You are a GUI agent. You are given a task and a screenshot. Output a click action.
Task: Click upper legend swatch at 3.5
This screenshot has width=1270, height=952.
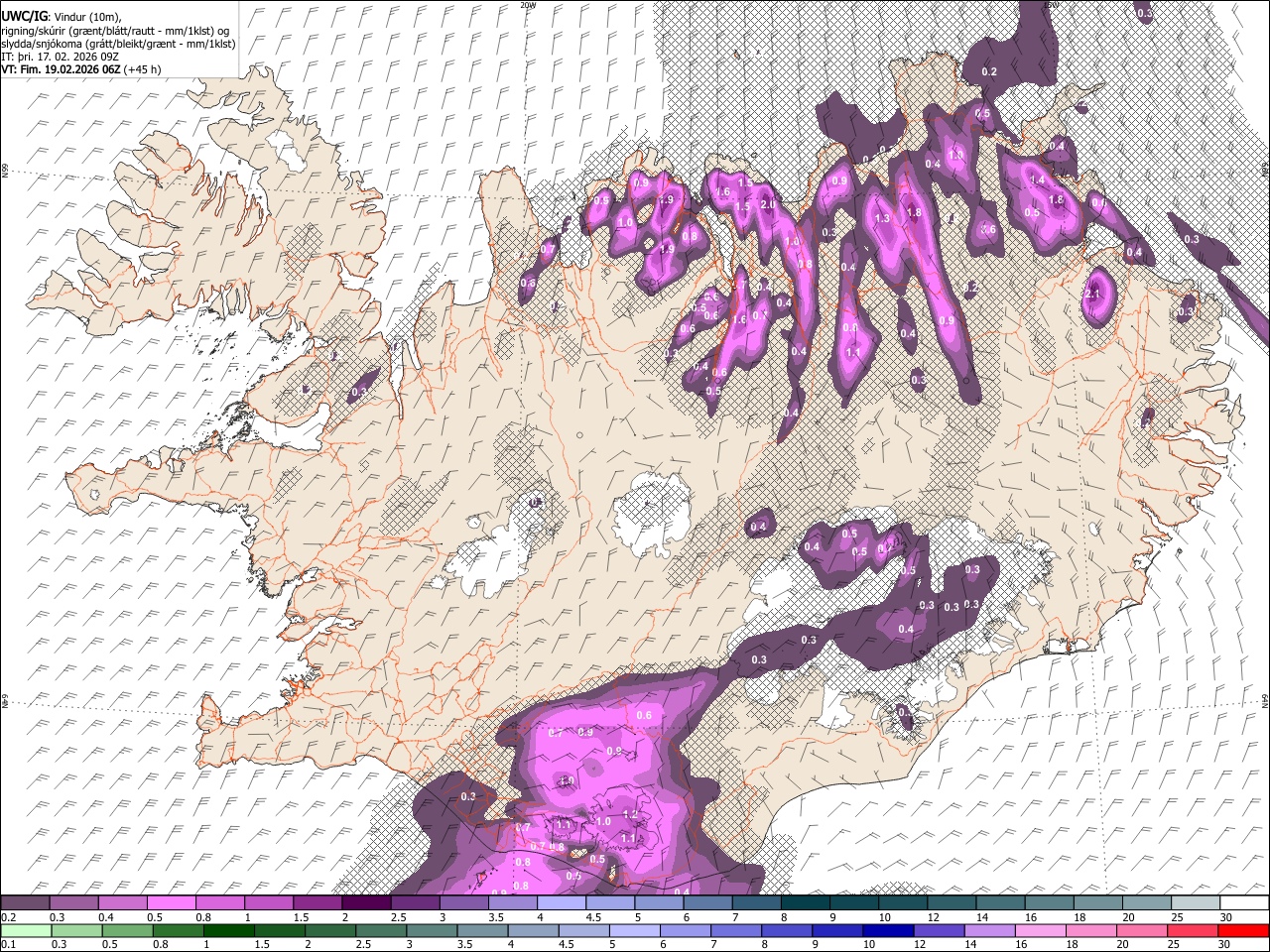(513, 903)
